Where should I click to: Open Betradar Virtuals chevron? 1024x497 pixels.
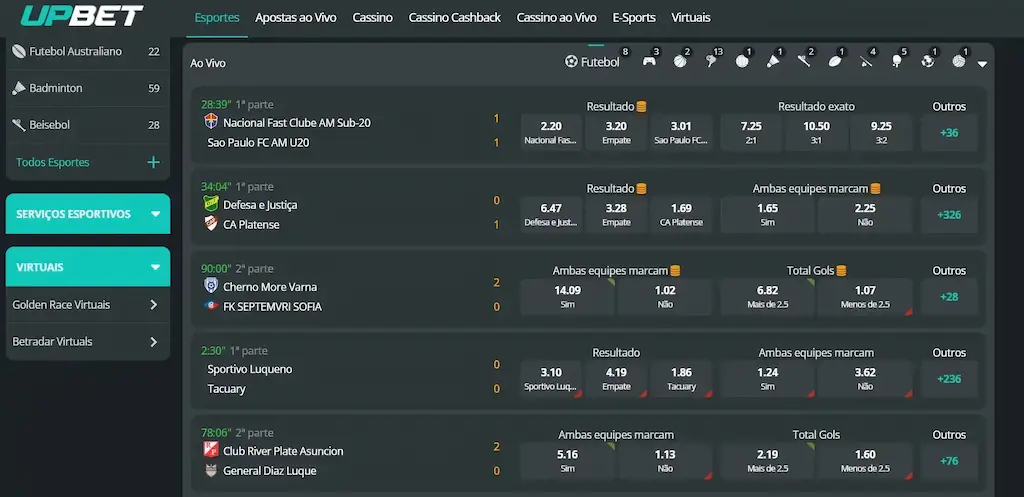[x=154, y=342]
